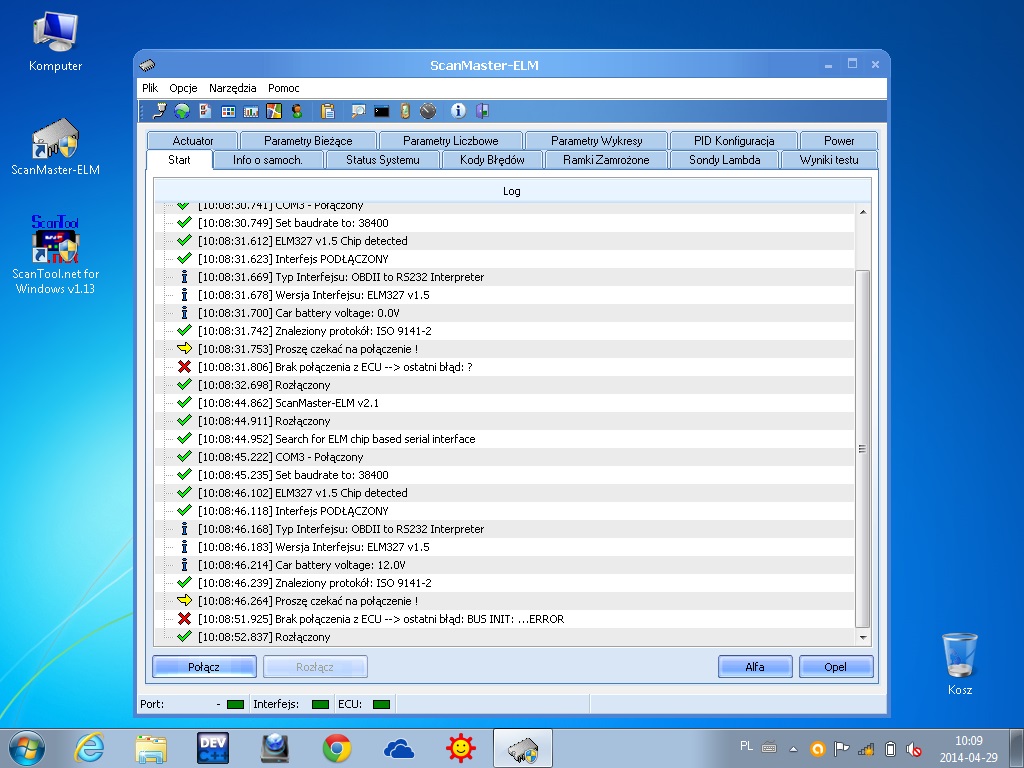Select the ScanTool.net desktop shortcut
The height and width of the screenshot is (768, 1024).
(x=56, y=254)
